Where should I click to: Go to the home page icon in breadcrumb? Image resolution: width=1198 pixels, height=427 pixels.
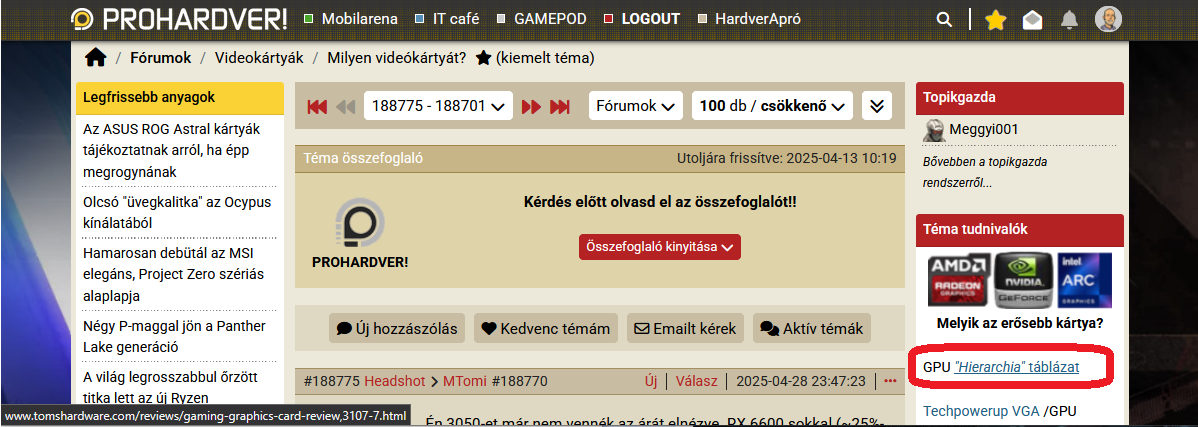point(95,58)
